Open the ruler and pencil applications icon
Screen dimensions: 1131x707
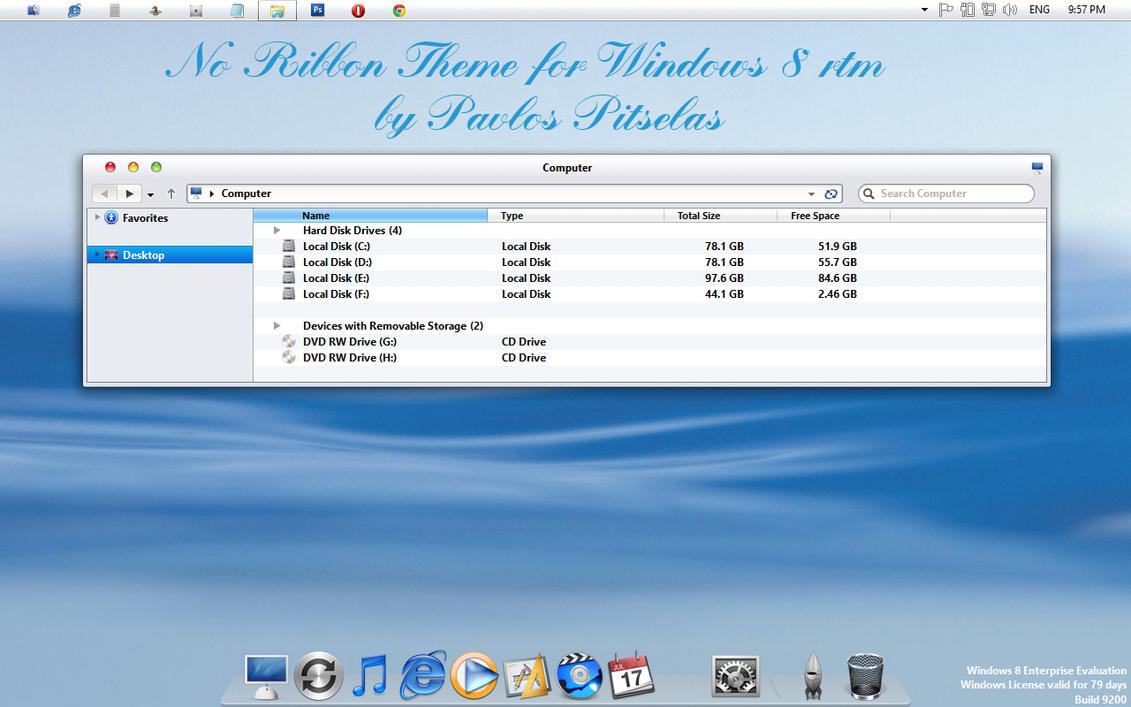point(527,677)
